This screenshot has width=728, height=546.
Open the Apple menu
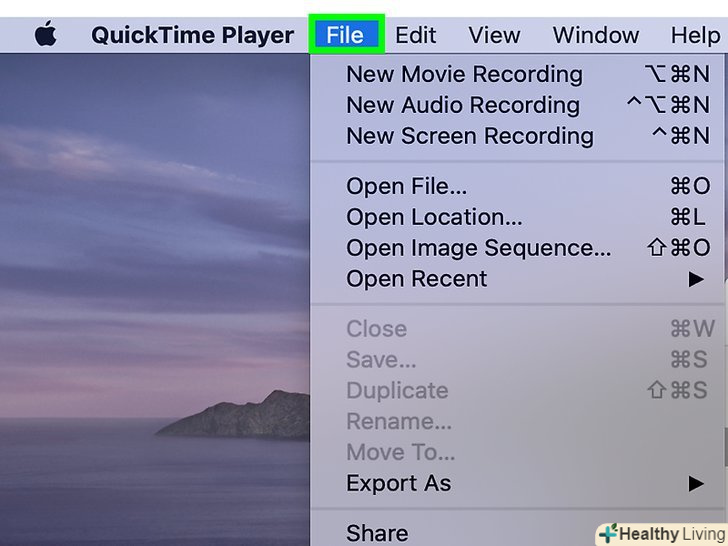pyautogui.click(x=45, y=35)
